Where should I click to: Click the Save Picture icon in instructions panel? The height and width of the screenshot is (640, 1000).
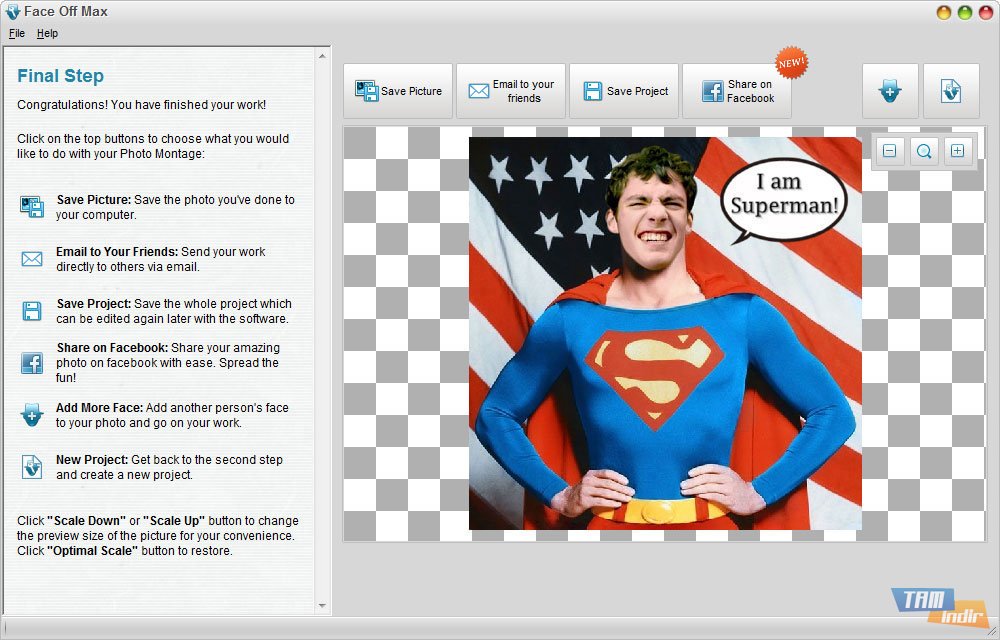pyautogui.click(x=32, y=207)
